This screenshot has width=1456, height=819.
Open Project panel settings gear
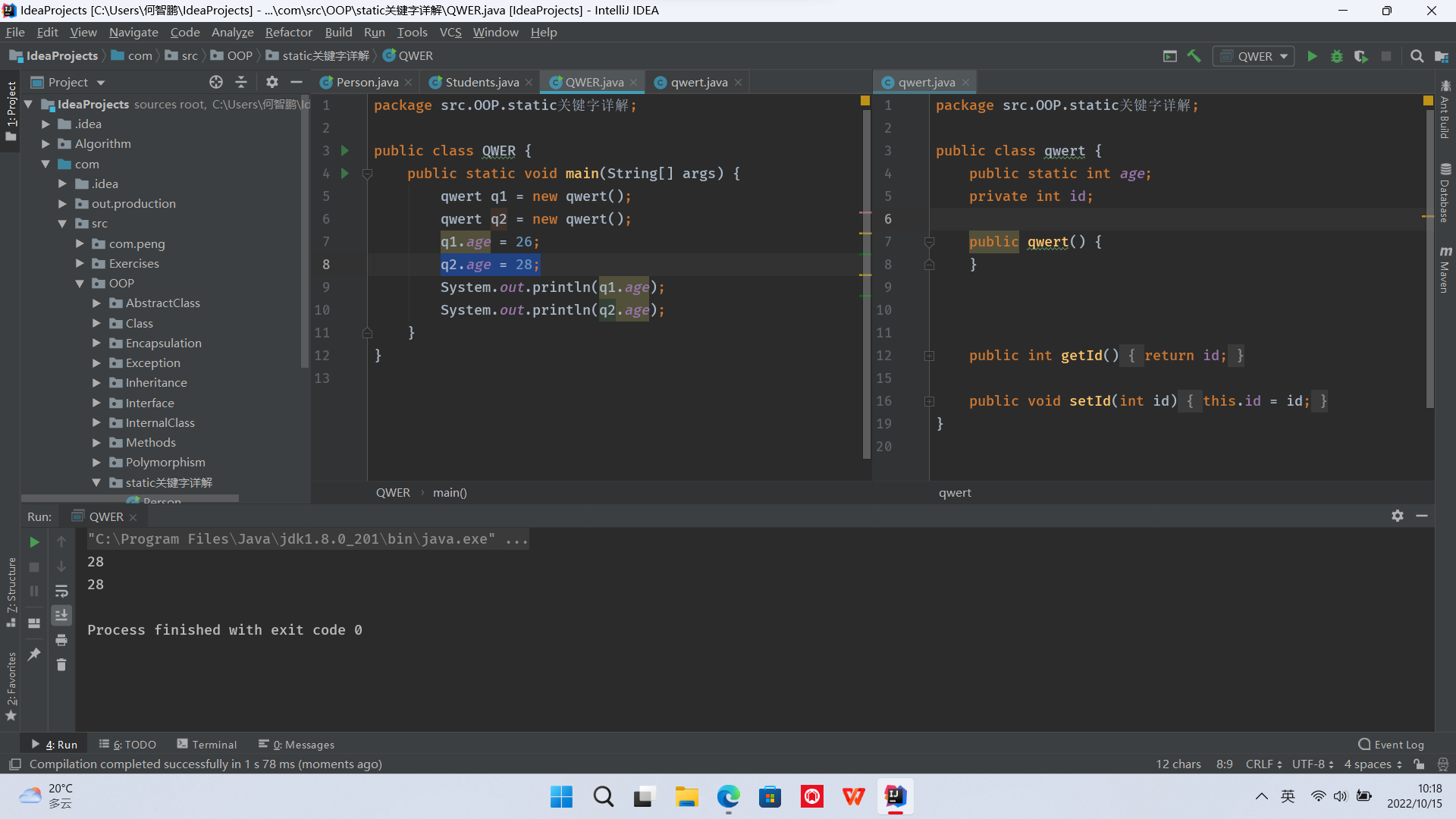272,82
